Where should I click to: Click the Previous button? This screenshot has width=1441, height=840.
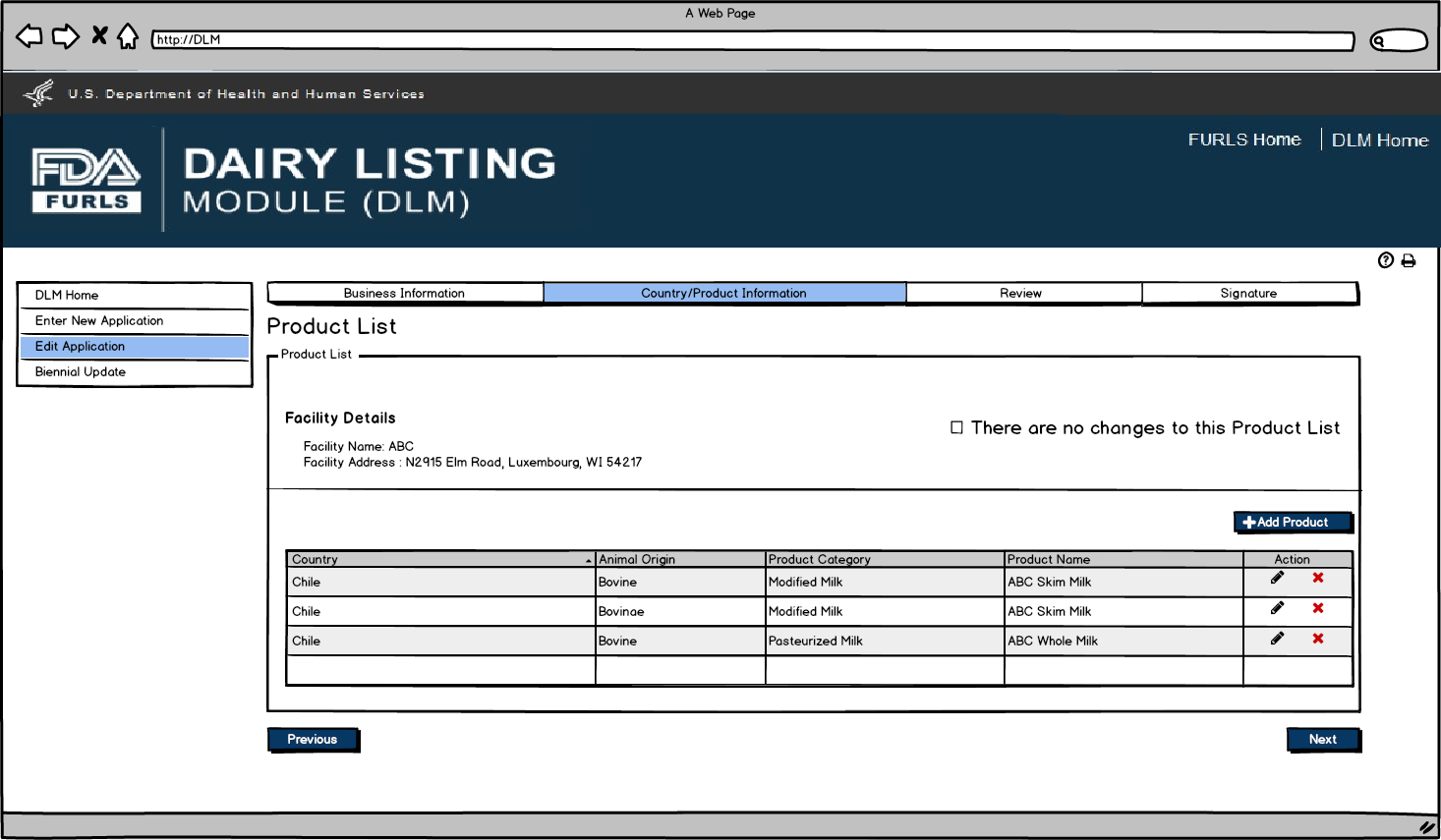click(x=313, y=739)
